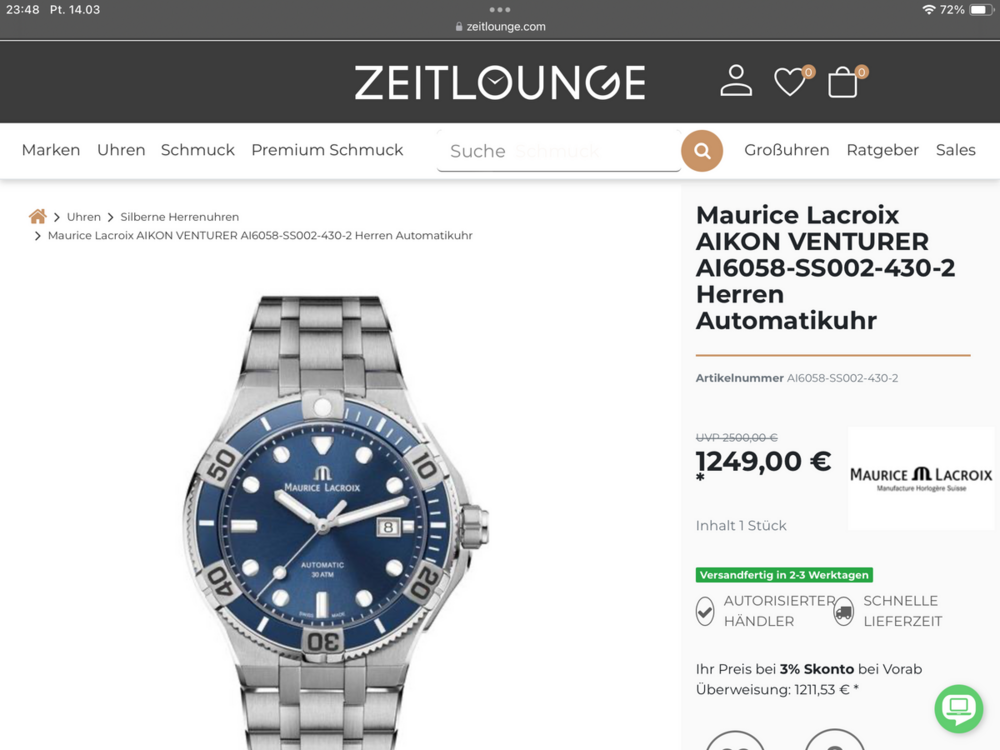Open the Uhren menu
The width and height of the screenshot is (1000, 750).
[121, 150]
